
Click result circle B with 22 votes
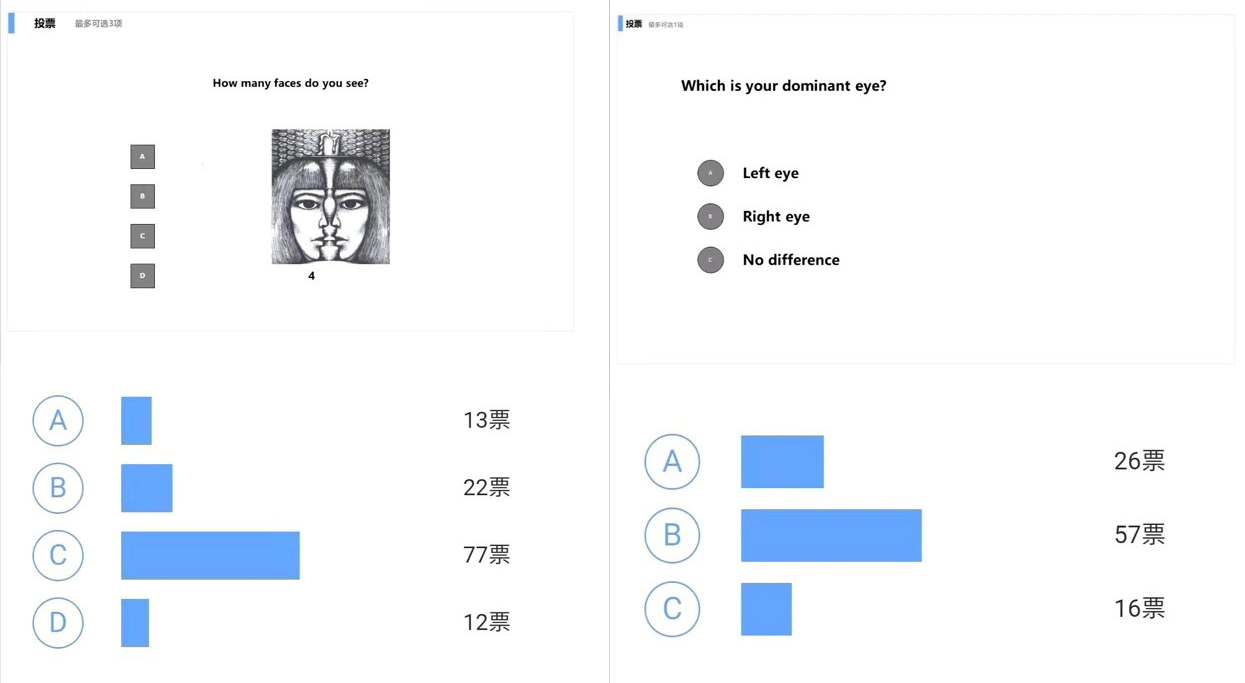click(58, 488)
